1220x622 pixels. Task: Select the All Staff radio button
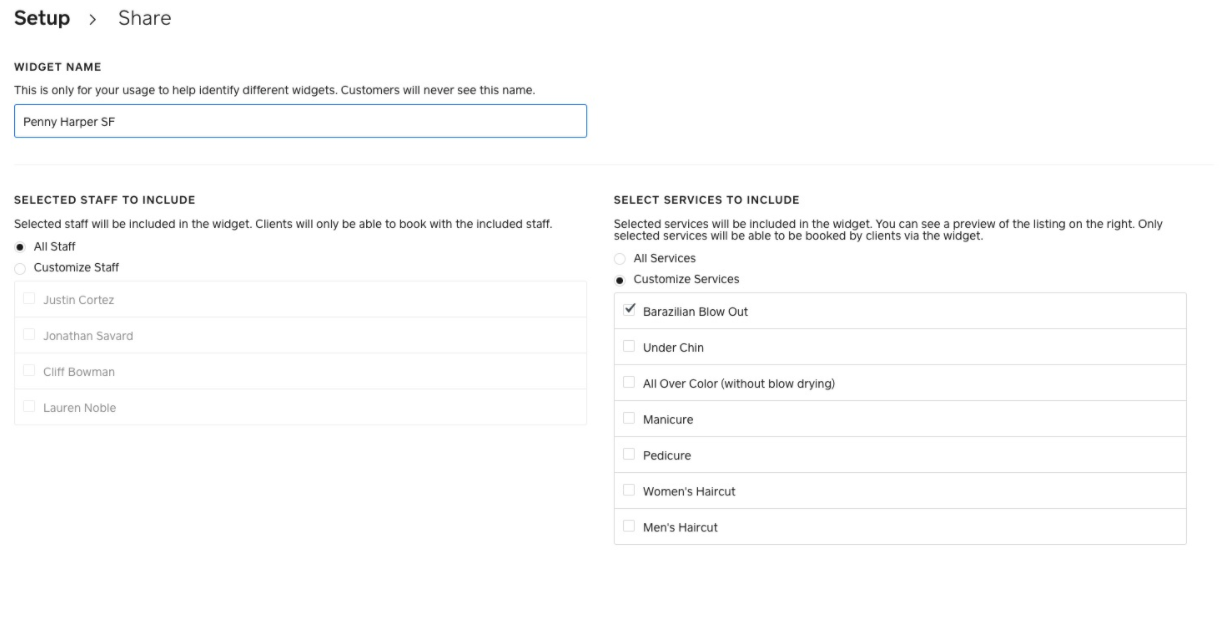click(20, 246)
